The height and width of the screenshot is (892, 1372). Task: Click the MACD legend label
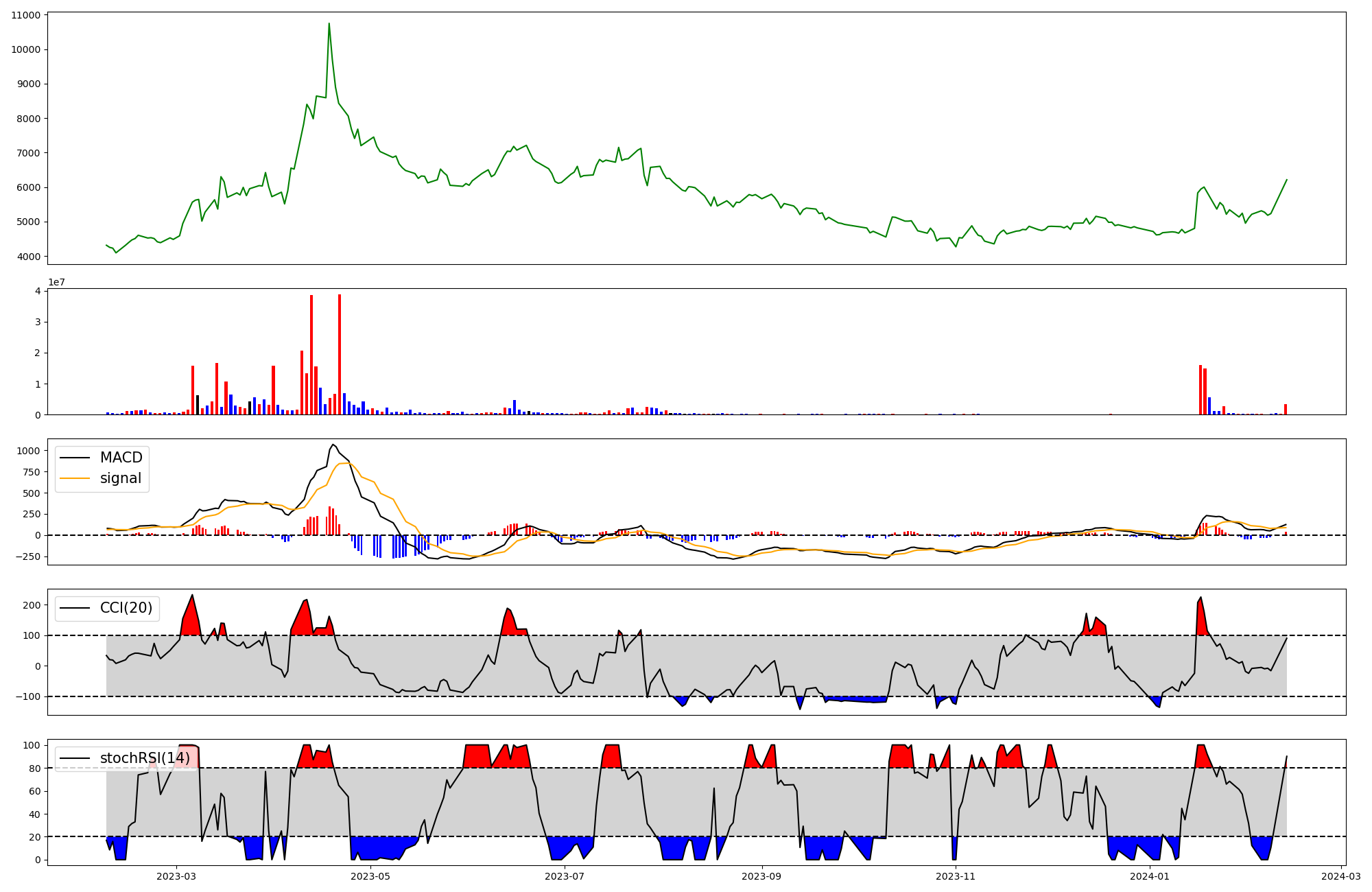[121, 458]
